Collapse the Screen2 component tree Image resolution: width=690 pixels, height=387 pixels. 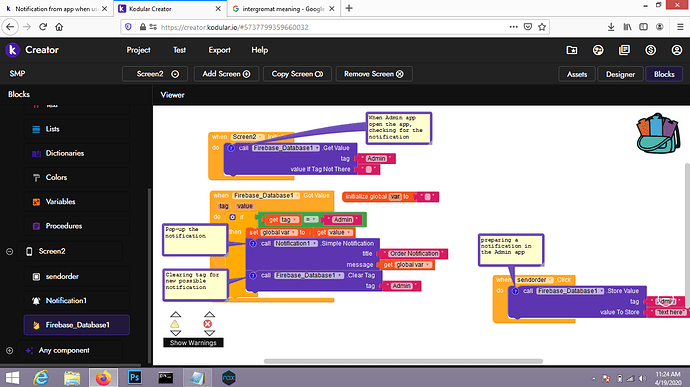[x=9, y=251]
